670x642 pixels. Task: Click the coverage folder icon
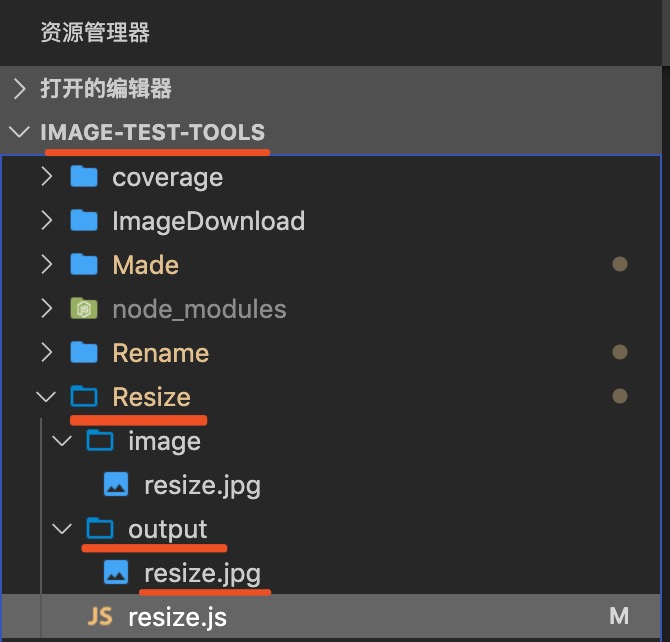coord(84,176)
